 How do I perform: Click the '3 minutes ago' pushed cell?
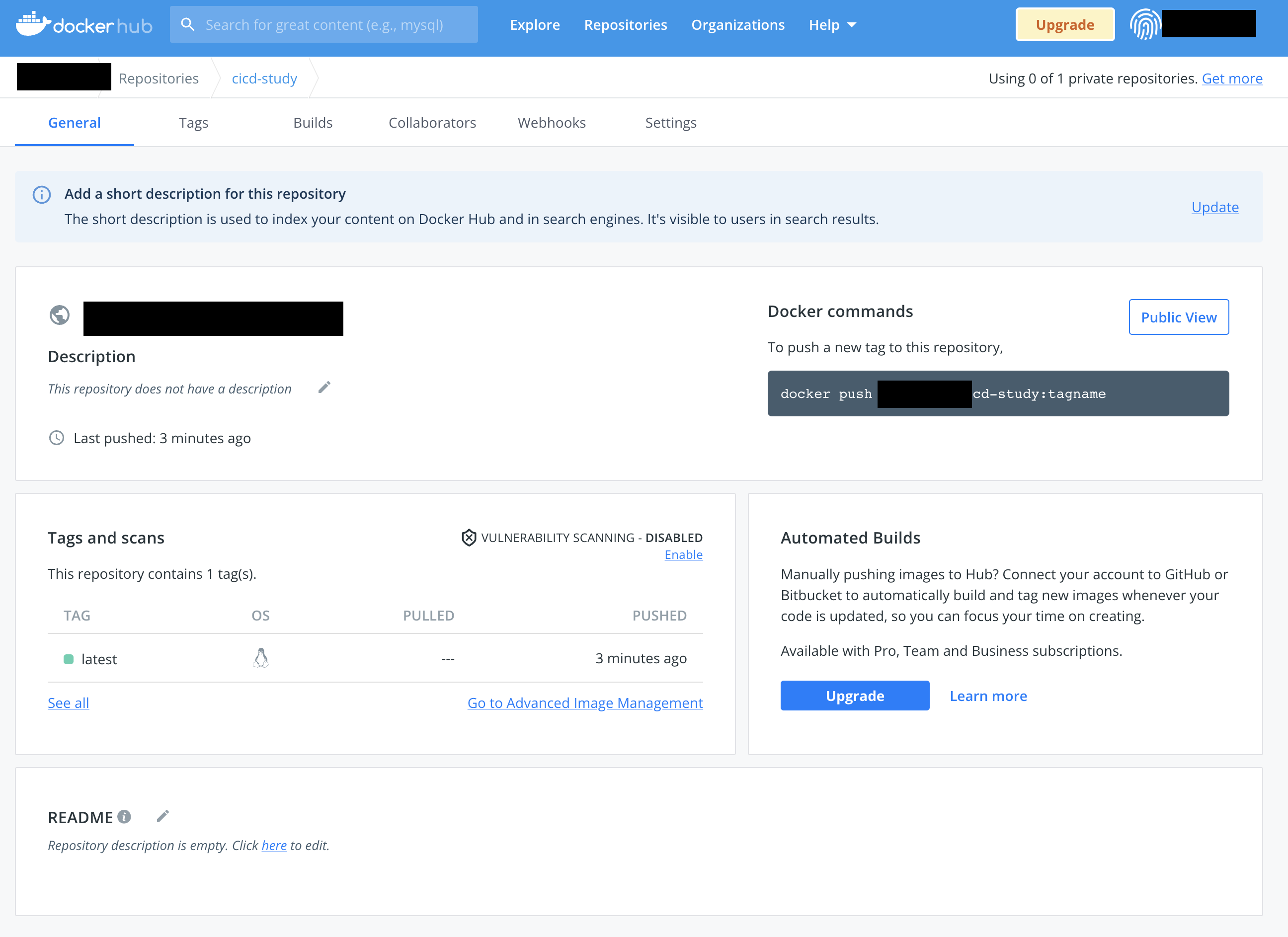click(641, 658)
